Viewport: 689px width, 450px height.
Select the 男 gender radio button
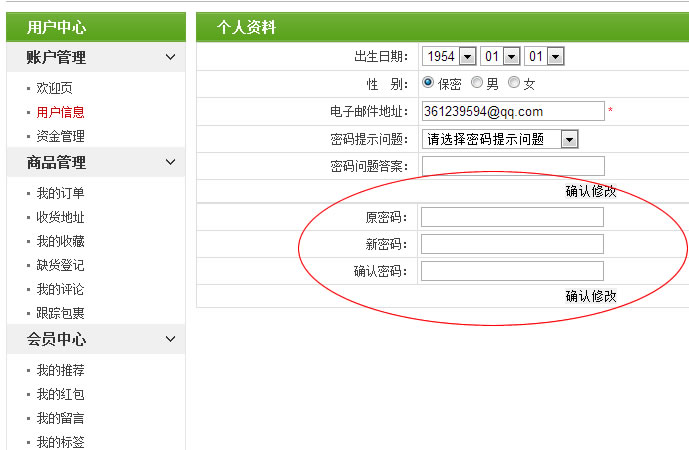pos(477,83)
